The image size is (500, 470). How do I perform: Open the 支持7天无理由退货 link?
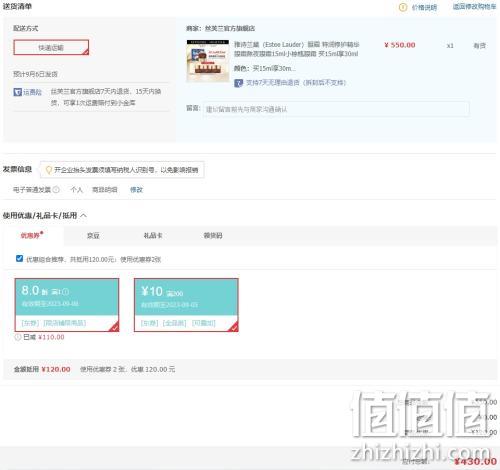pos(296,83)
